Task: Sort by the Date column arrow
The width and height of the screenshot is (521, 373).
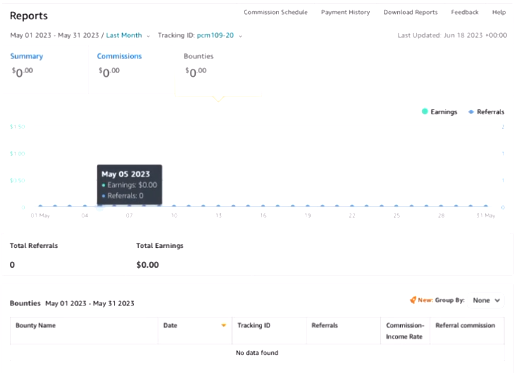Action: click(224, 325)
